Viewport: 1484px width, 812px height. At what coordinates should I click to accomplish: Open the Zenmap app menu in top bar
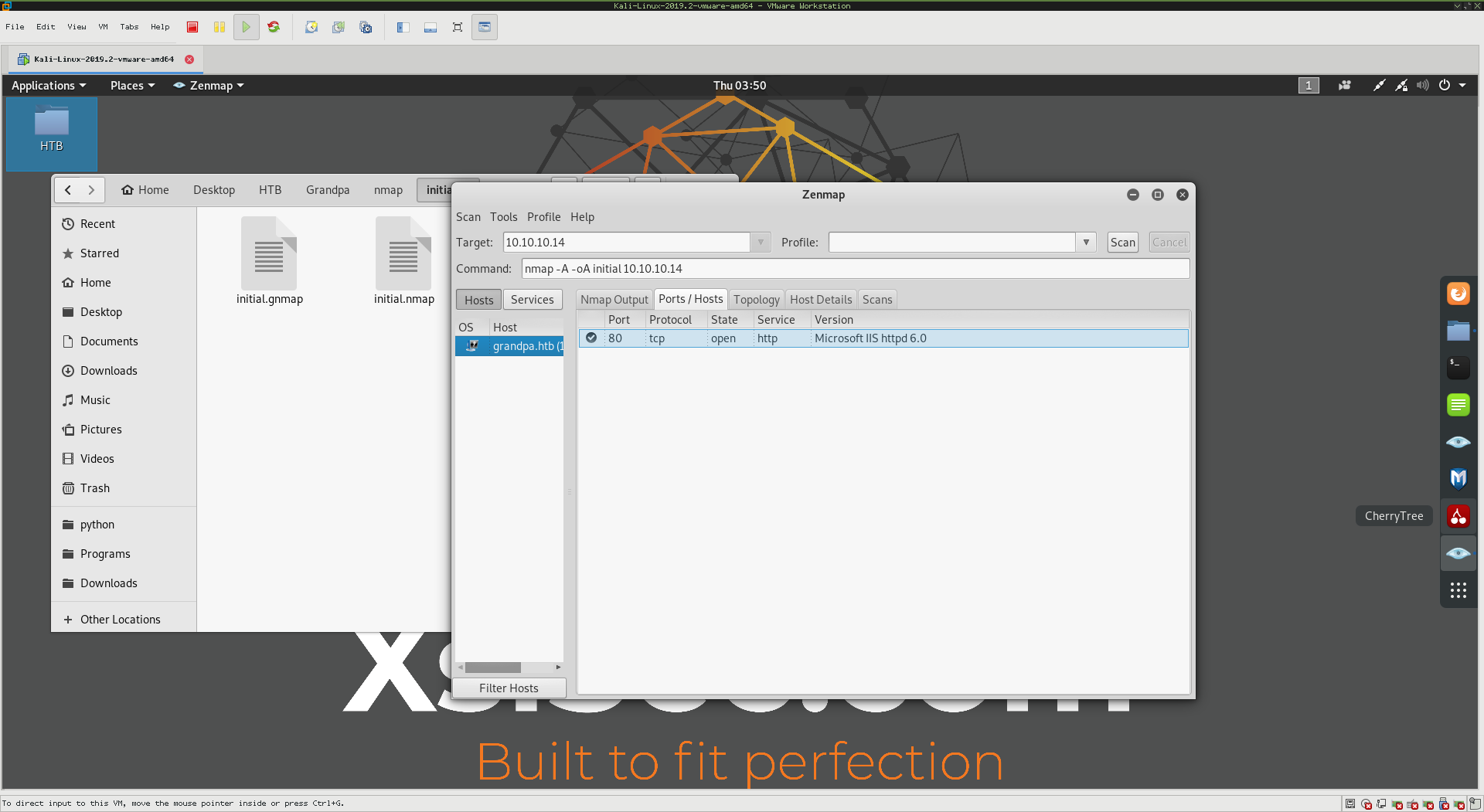tap(209, 86)
